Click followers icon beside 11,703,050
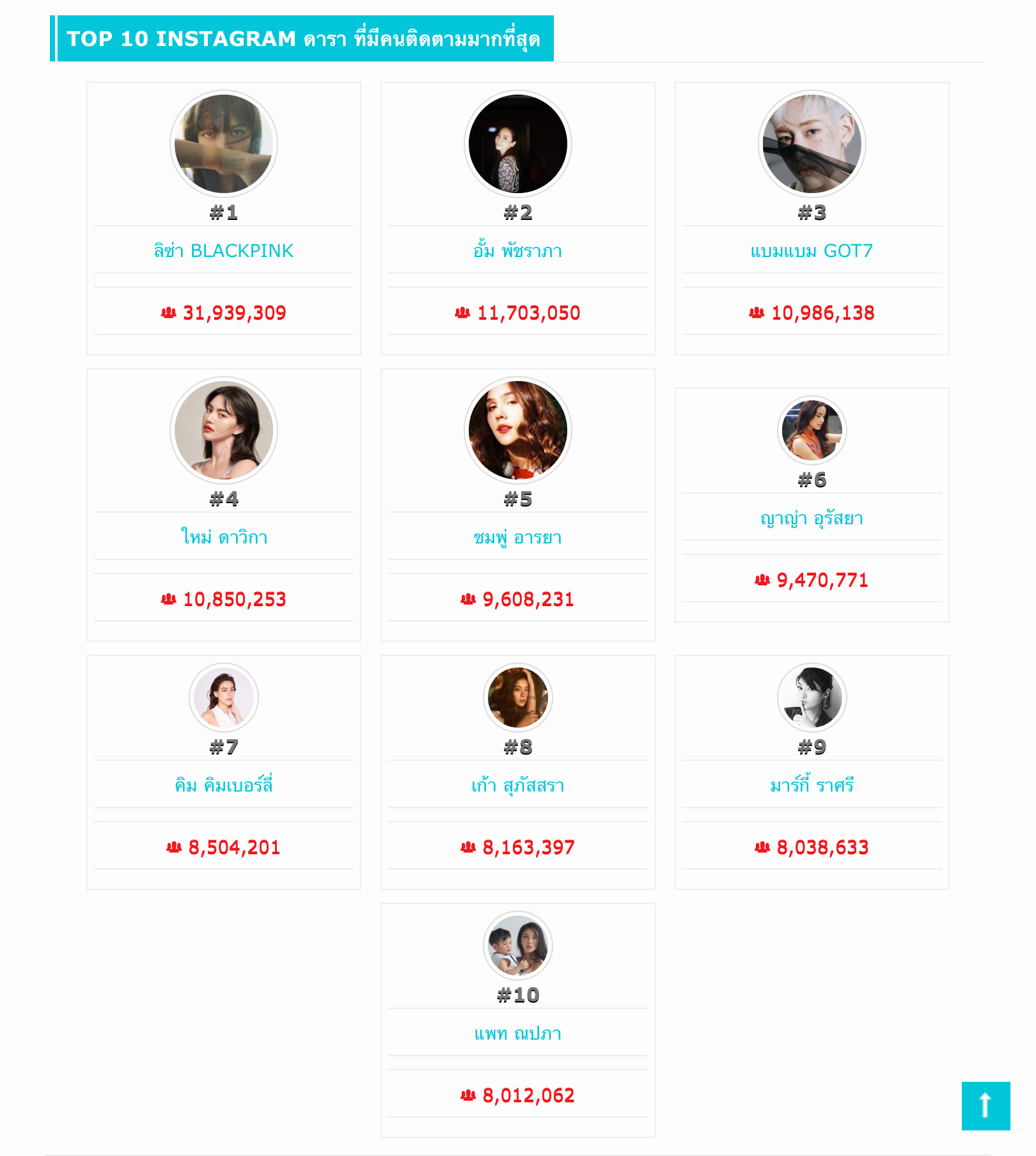Image resolution: width=1036 pixels, height=1156 pixels. 462,313
